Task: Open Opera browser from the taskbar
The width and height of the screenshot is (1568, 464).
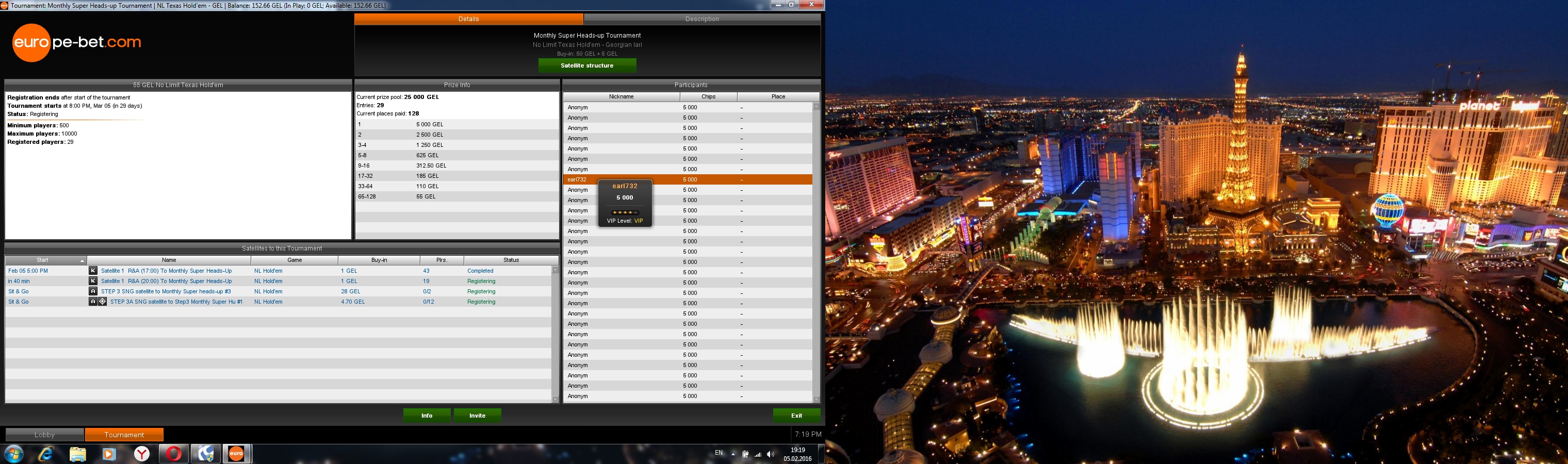Action: 173,454
